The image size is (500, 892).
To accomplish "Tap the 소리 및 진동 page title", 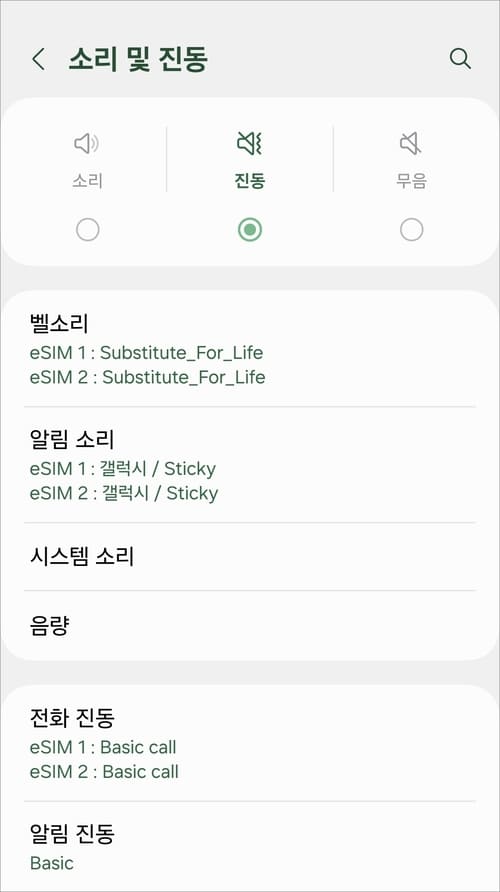I will pos(138,59).
